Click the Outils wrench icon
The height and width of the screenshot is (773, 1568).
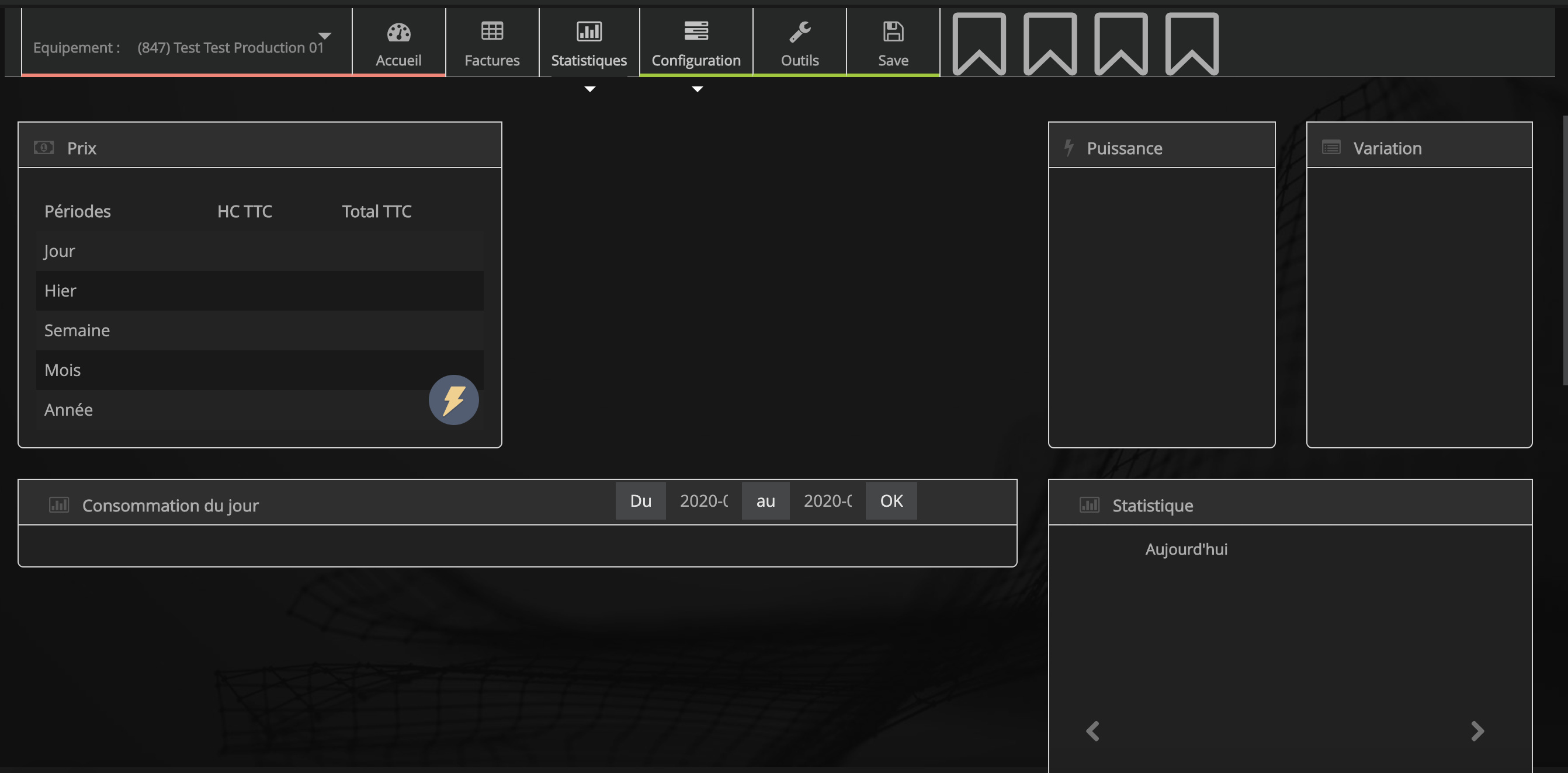[799, 32]
